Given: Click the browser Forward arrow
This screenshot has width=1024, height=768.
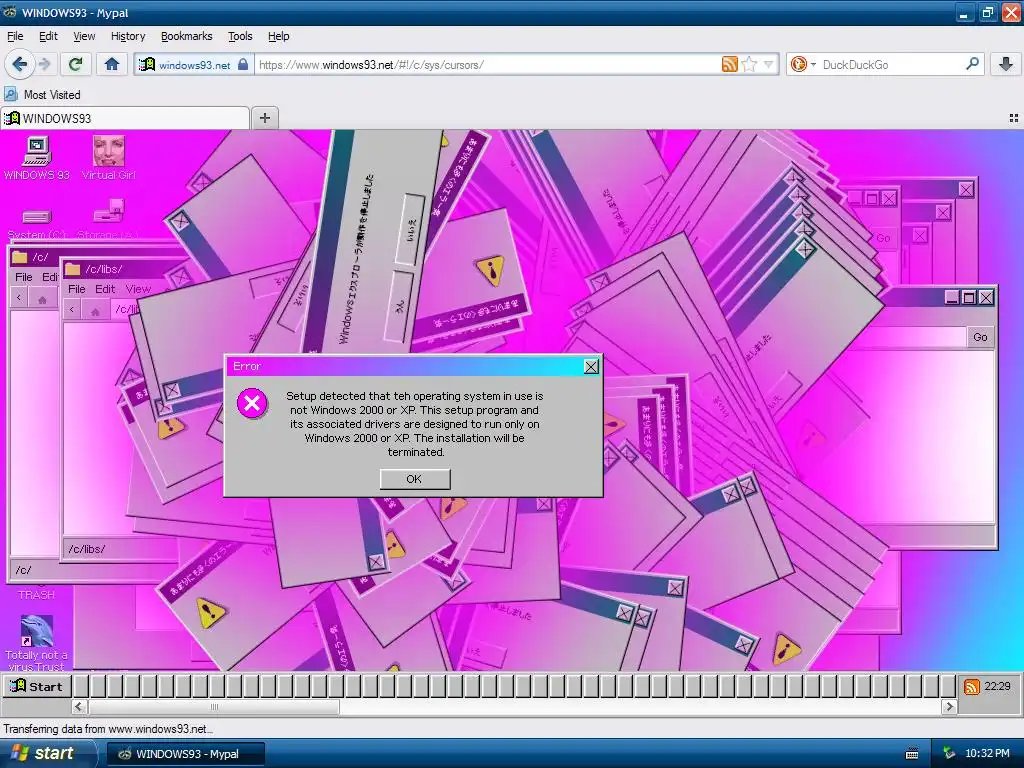Looking at the screenshot, I should tap(44, 64).
